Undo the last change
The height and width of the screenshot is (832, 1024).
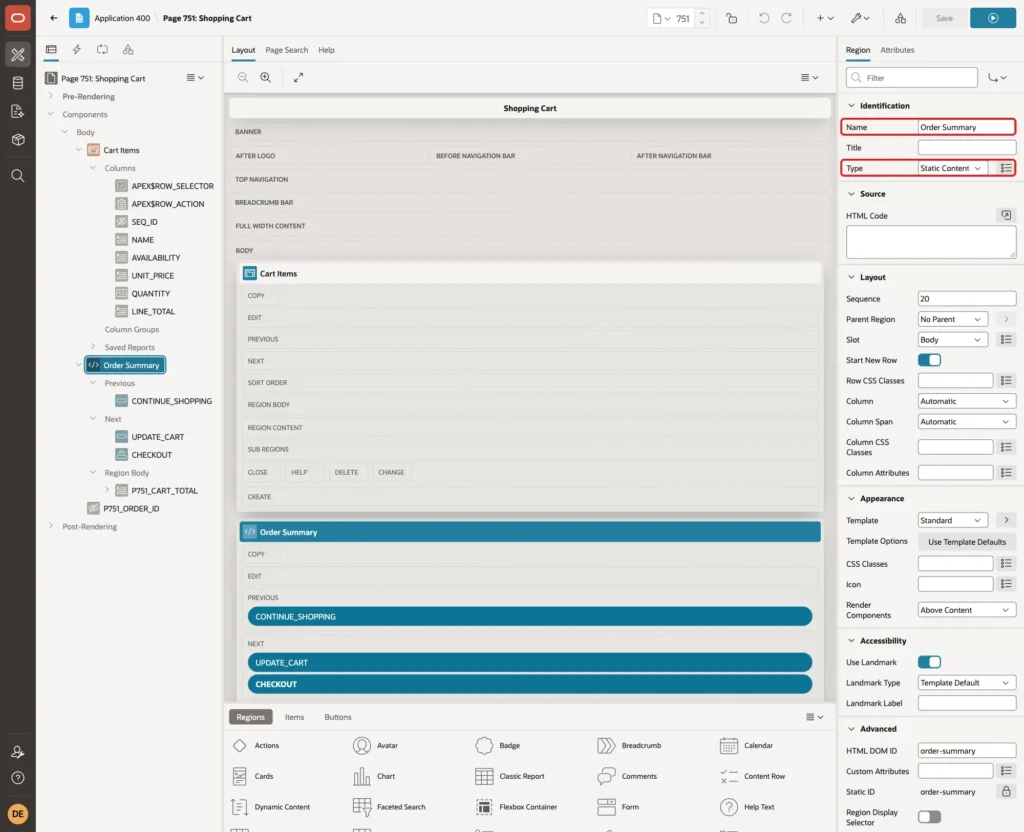point(763,18)
